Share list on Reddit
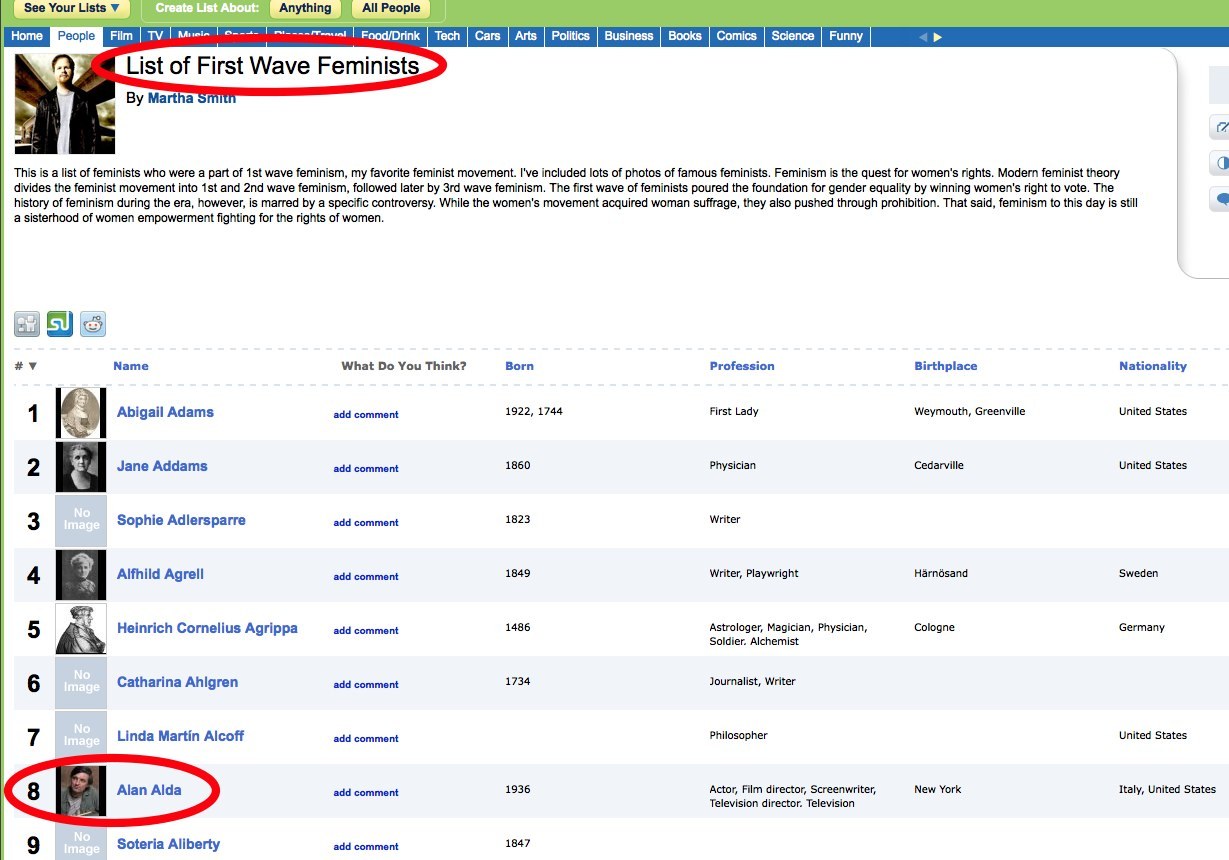The height and width of the screenshot is (860, 1229). 93,324
